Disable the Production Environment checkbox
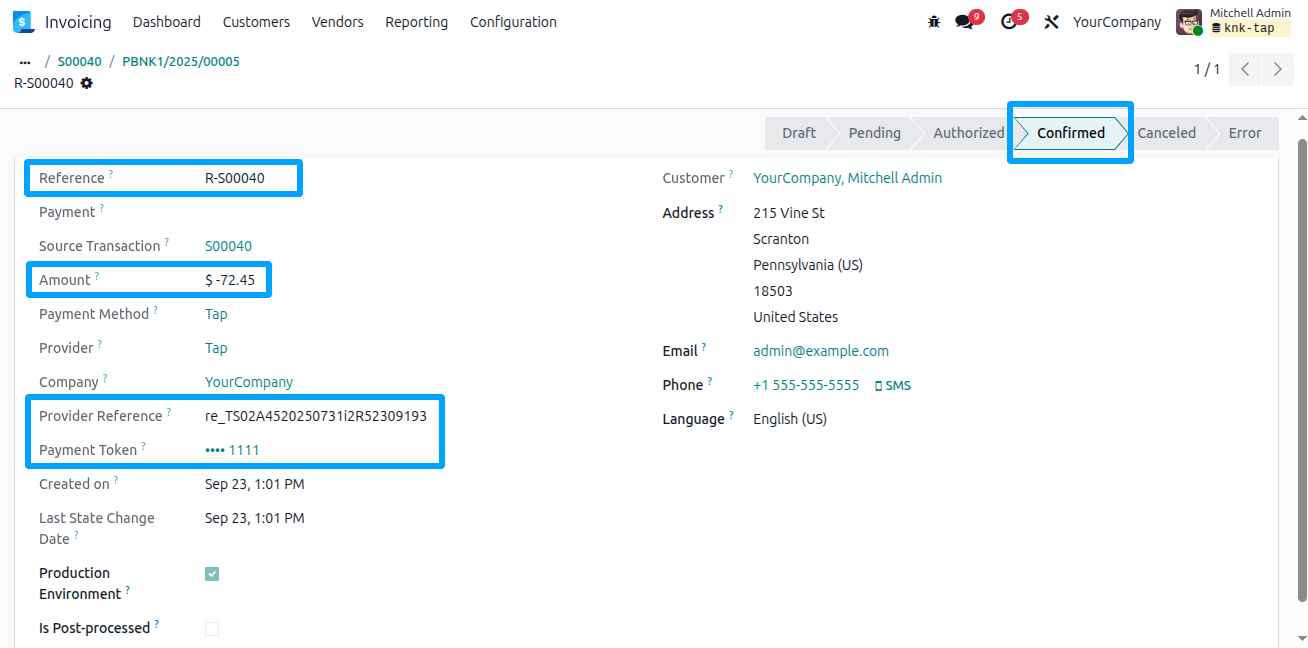1308x648 pixels. (211, 573)
